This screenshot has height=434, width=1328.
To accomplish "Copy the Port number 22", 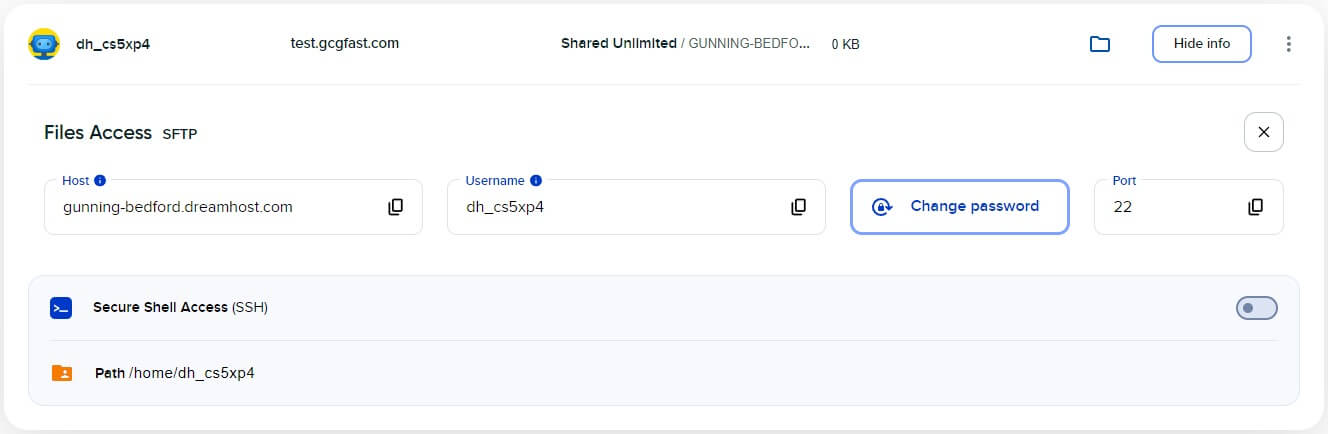I will click(1256, 207).
